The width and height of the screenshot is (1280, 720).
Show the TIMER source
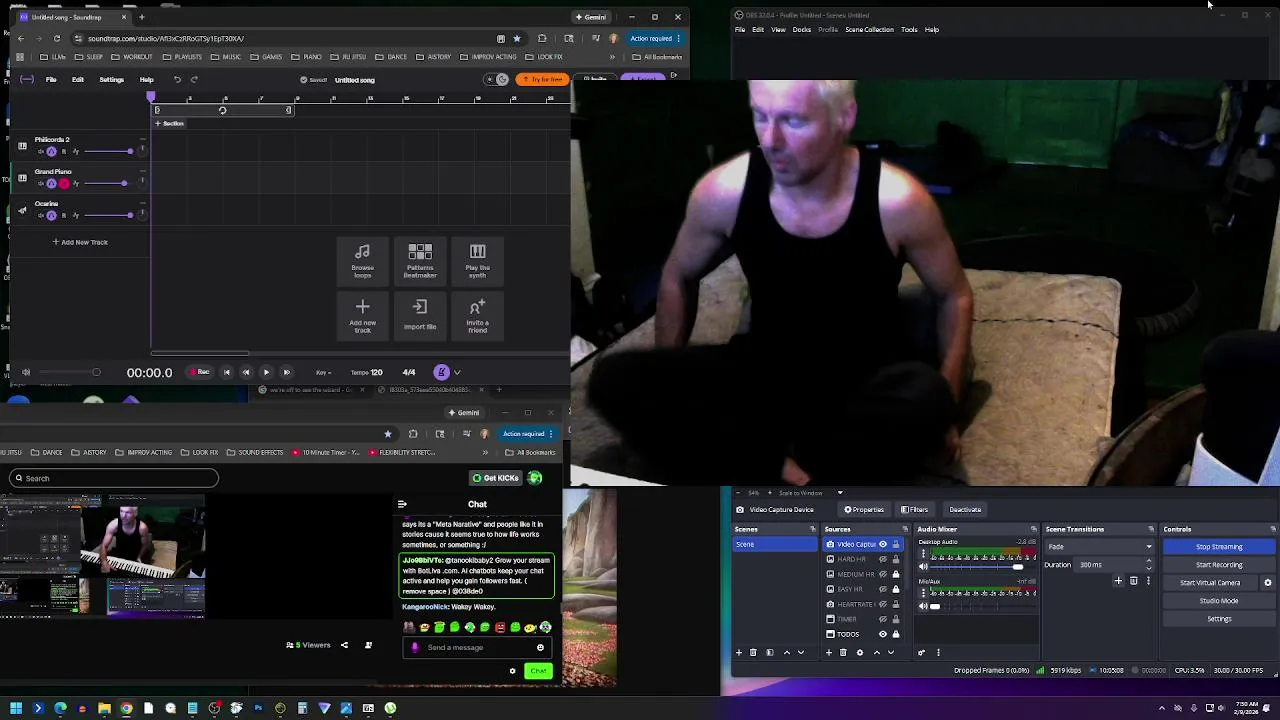[883, 619]
